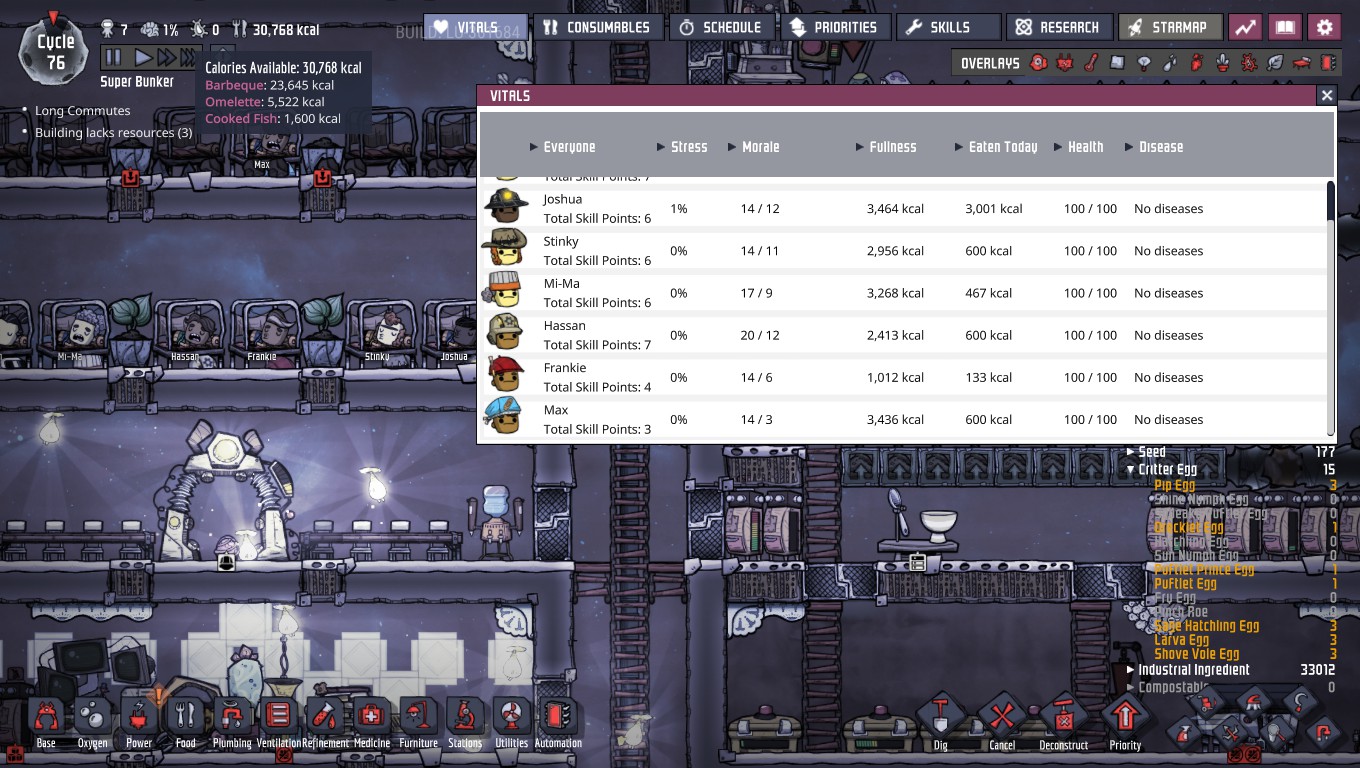Toggle the Temperature overlay

point(1091,63)
